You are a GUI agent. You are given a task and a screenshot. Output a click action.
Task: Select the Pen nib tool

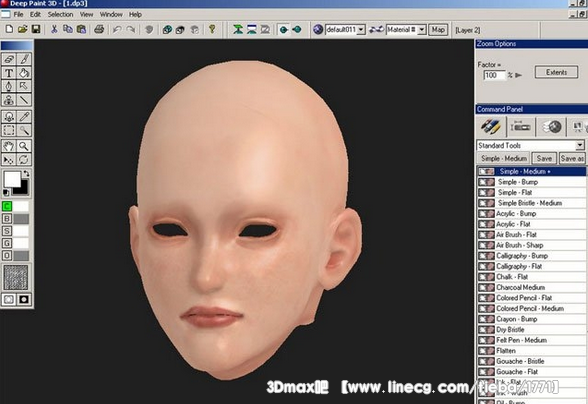click(9, 86)
